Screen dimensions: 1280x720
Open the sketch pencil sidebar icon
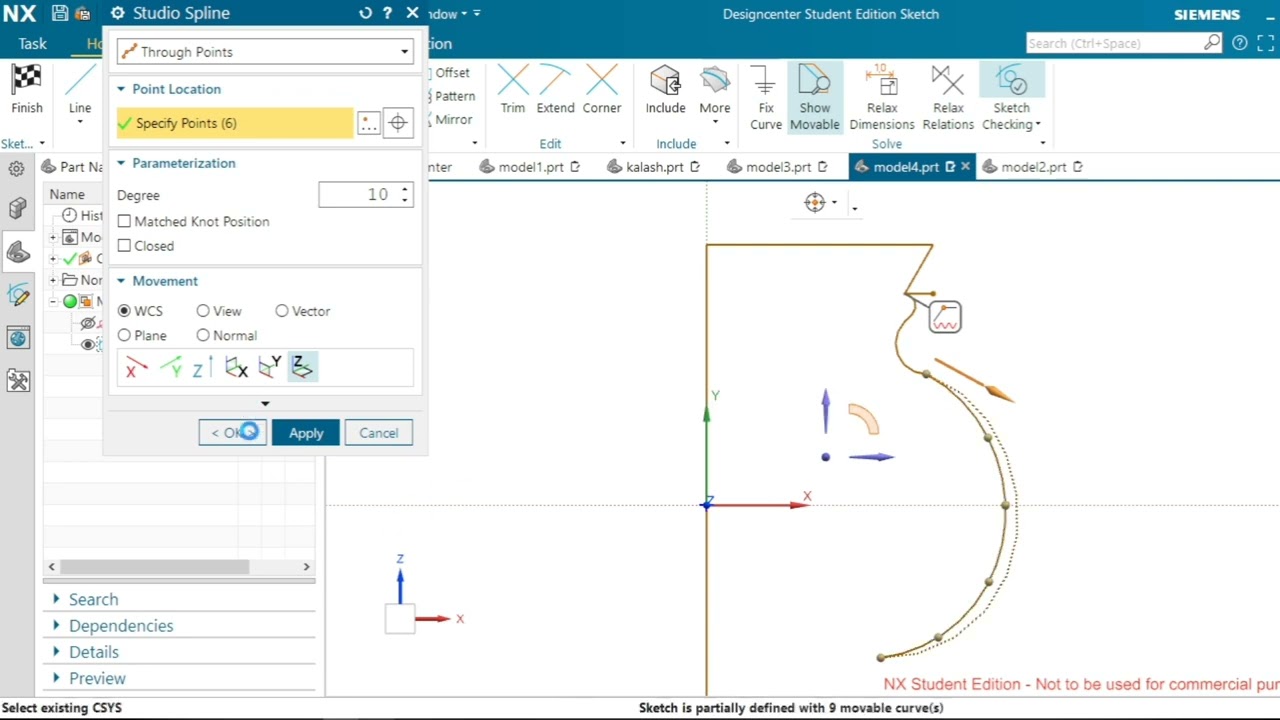coord(18,295)
